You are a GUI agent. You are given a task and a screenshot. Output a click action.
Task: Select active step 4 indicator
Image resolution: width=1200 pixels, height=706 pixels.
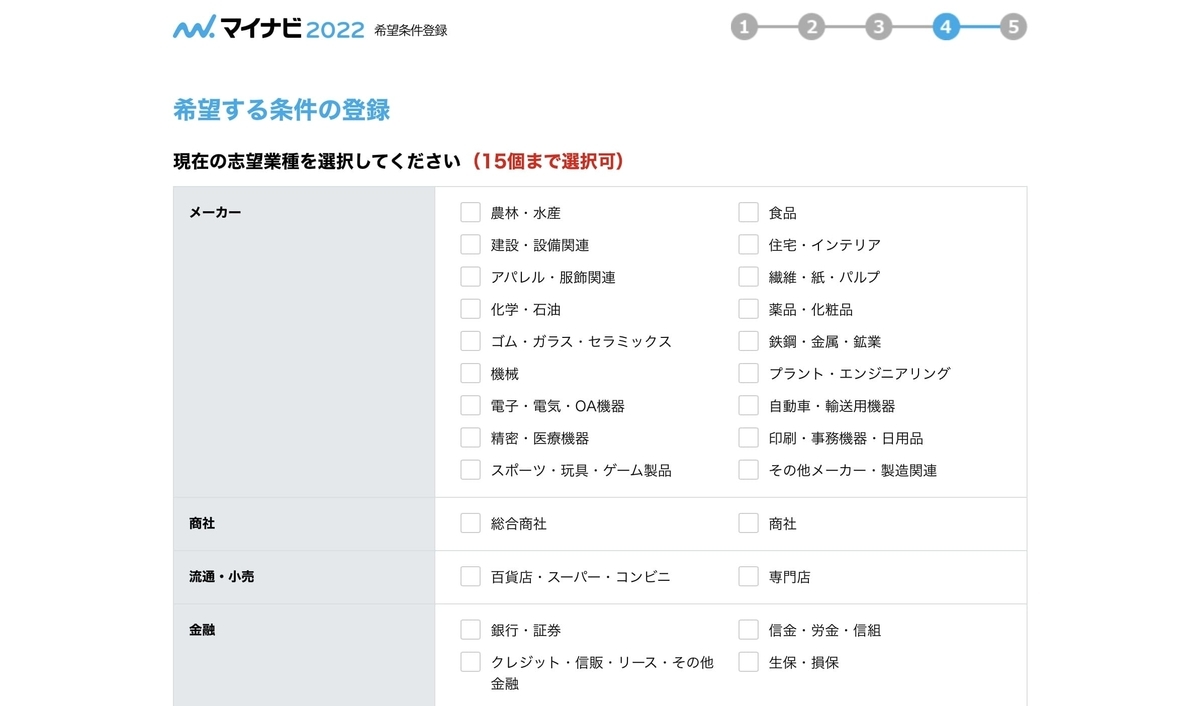click(946, 27)
